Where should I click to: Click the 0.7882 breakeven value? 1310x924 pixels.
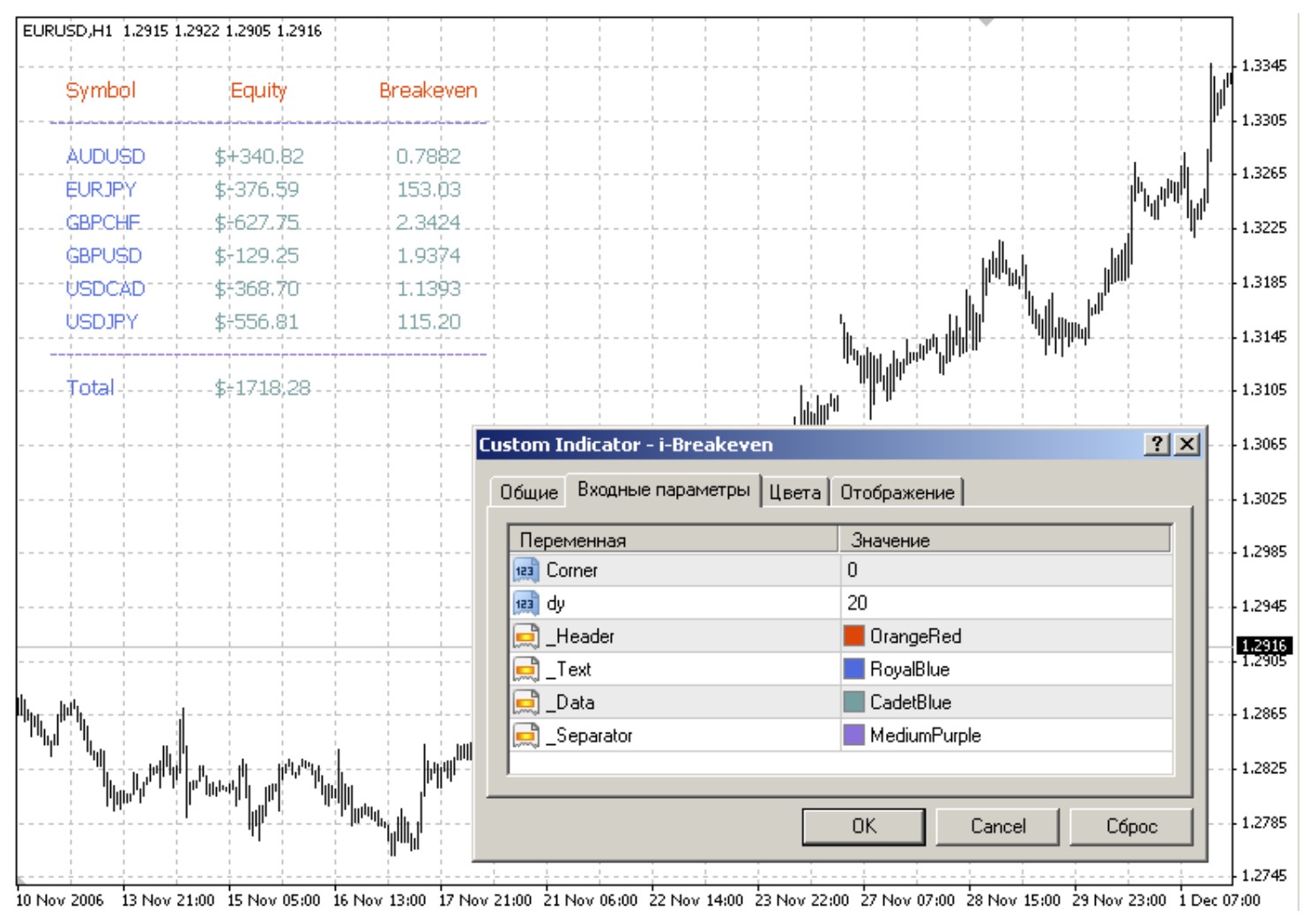click(428, 156)
